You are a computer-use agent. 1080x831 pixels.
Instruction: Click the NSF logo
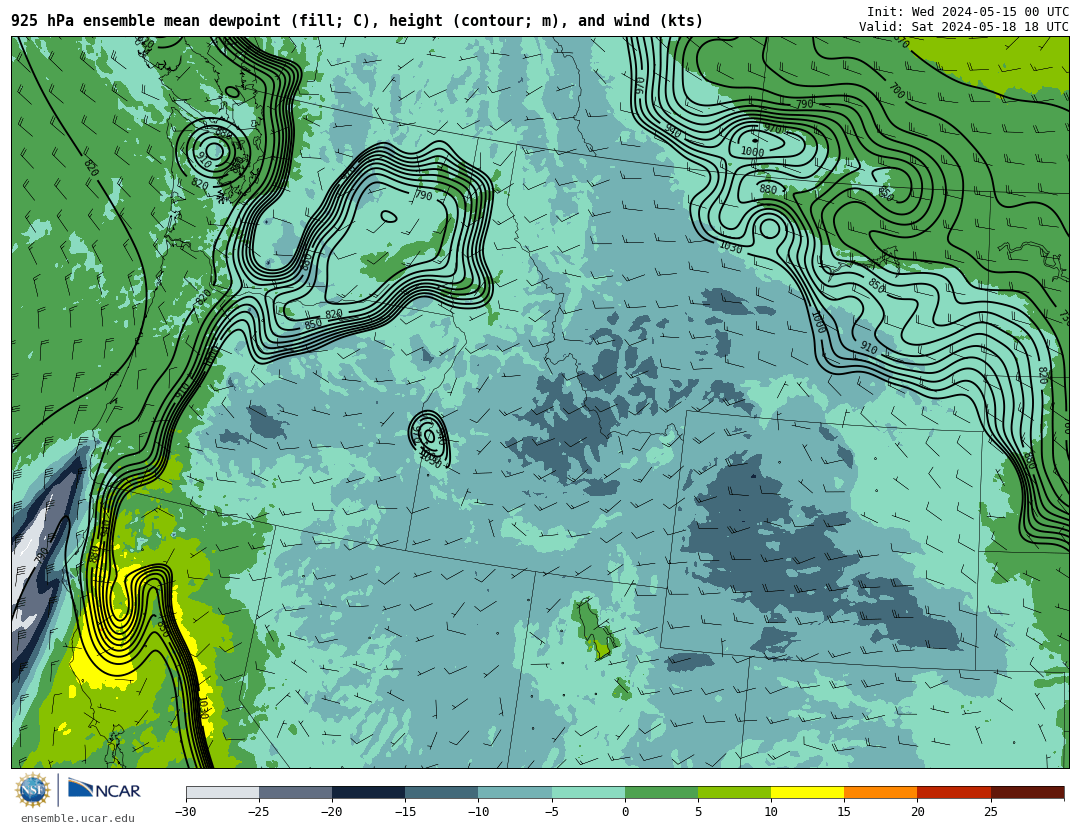32,790
